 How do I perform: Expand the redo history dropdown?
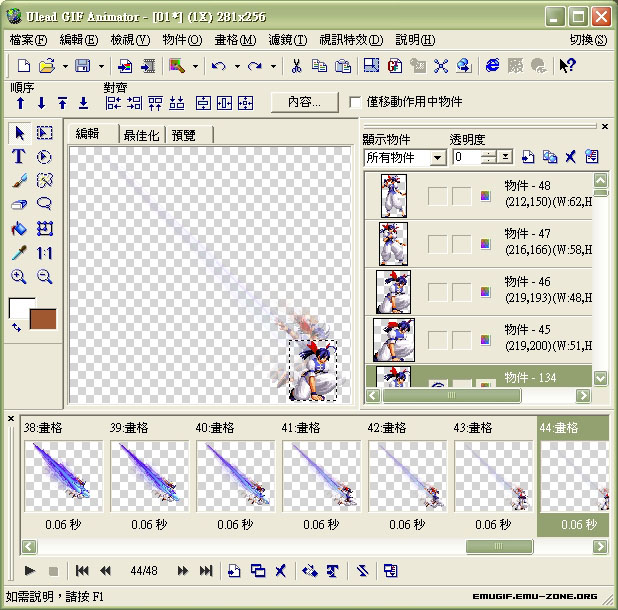click(x=273, y=66)
